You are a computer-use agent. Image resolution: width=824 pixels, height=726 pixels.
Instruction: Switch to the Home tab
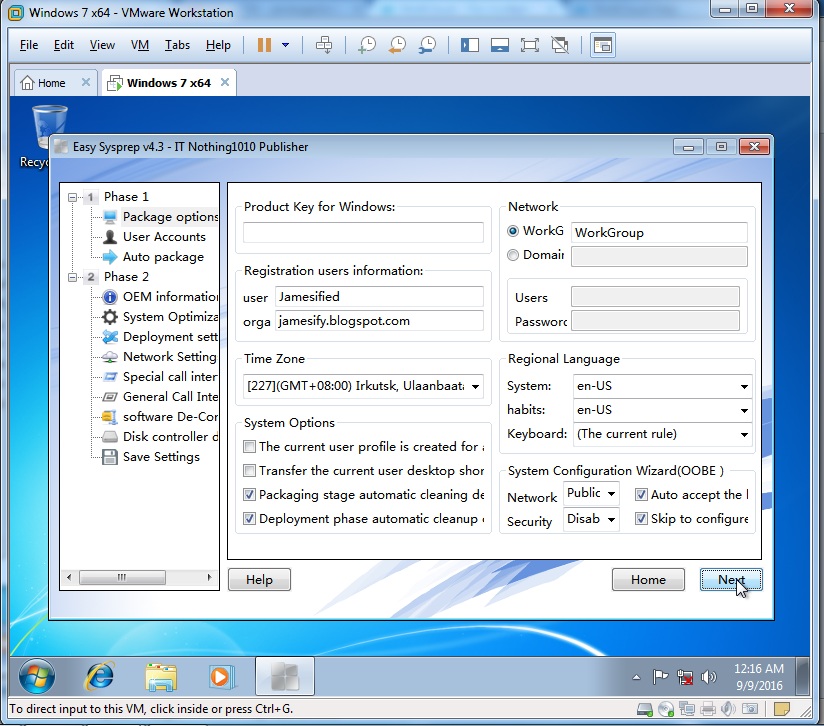click(x=50, y=83)
